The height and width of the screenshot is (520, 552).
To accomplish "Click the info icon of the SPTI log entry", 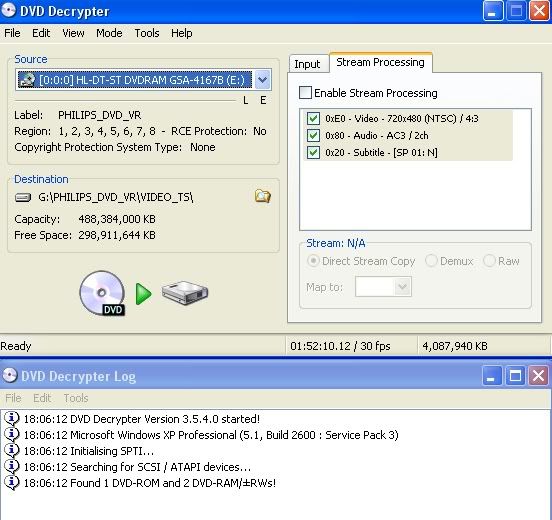I will [x=11, y=451].
